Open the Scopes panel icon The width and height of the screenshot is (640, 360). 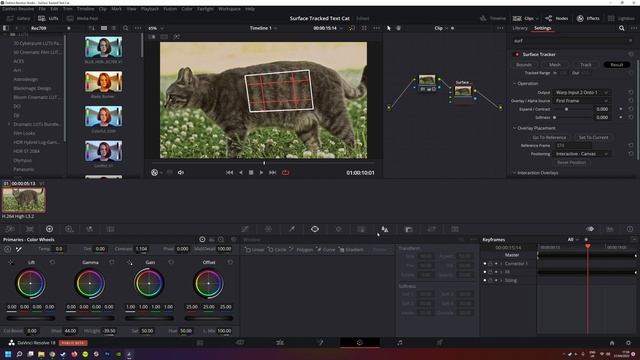(x=610, y=229)
